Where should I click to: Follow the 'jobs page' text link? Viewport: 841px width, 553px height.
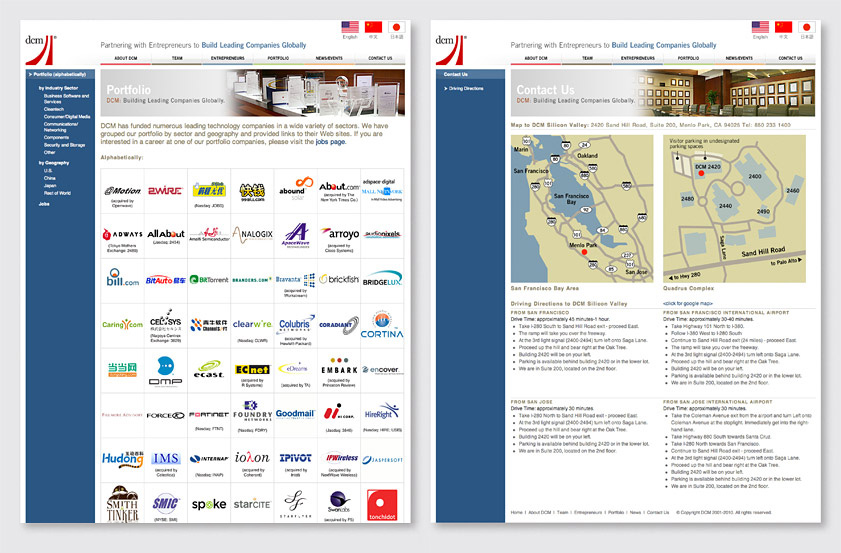(330, 142)
